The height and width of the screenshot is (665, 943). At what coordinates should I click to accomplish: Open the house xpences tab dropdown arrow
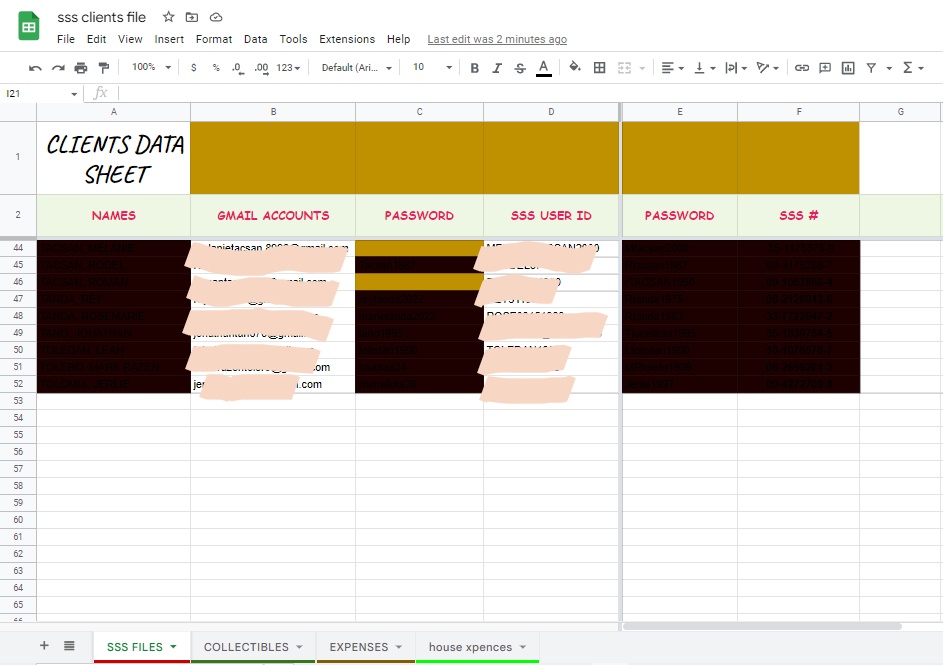click(523, 647)
